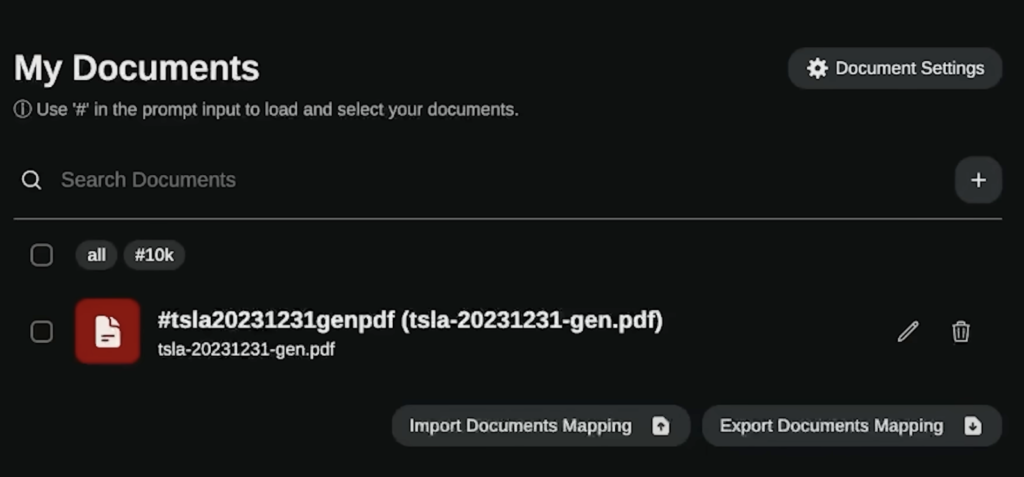Click Import Documents Mapping label

[520, 426]
